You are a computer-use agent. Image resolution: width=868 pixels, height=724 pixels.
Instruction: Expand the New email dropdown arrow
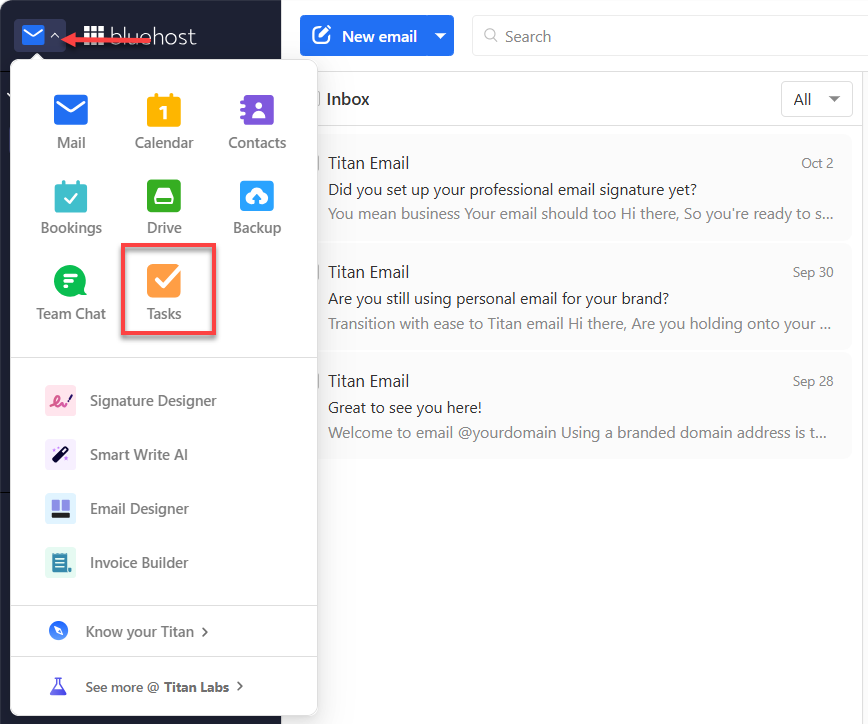(x=441, y=36)
